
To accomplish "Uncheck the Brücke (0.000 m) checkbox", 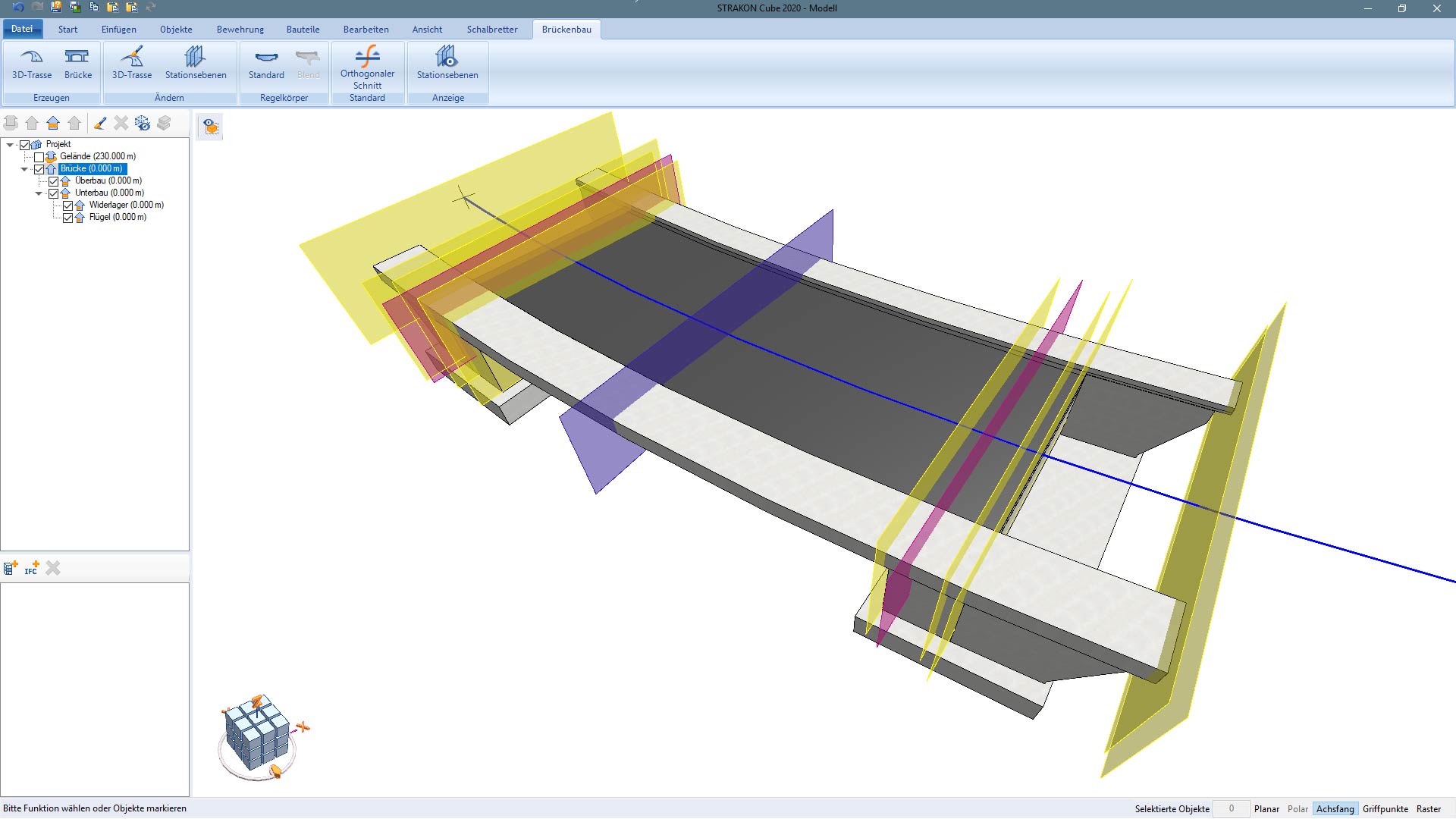I will (39, 168).
